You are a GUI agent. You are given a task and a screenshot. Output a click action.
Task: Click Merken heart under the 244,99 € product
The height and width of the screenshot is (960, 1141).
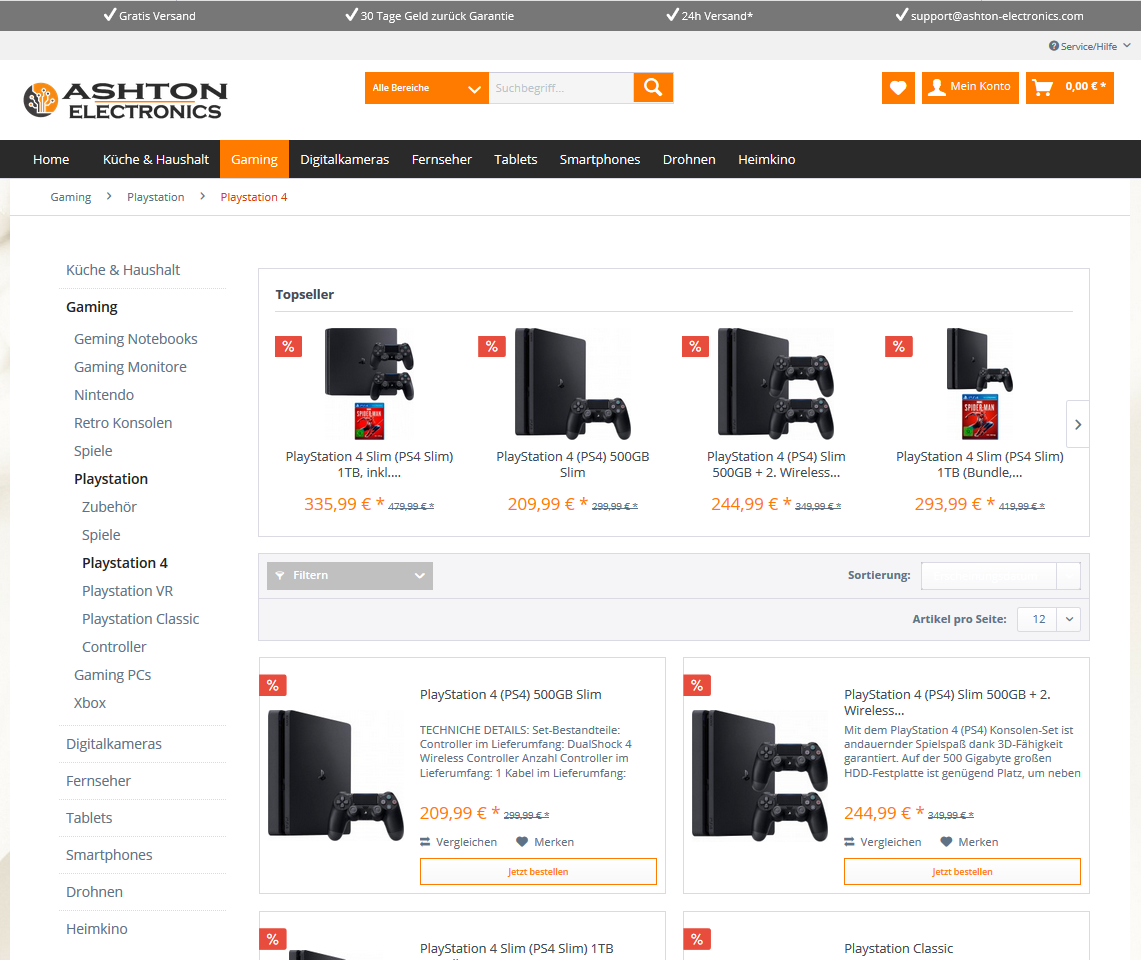pos(969,842)
